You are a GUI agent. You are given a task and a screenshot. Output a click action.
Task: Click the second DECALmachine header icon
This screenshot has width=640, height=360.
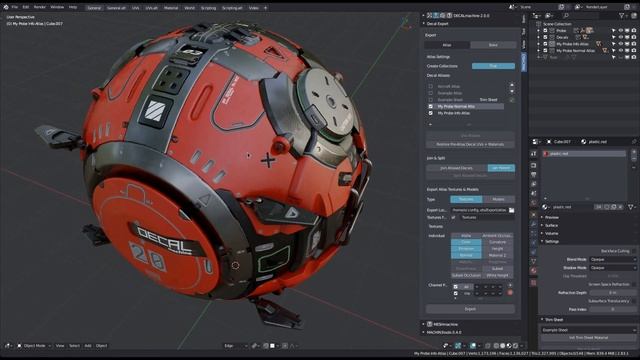tap(436, 16)
